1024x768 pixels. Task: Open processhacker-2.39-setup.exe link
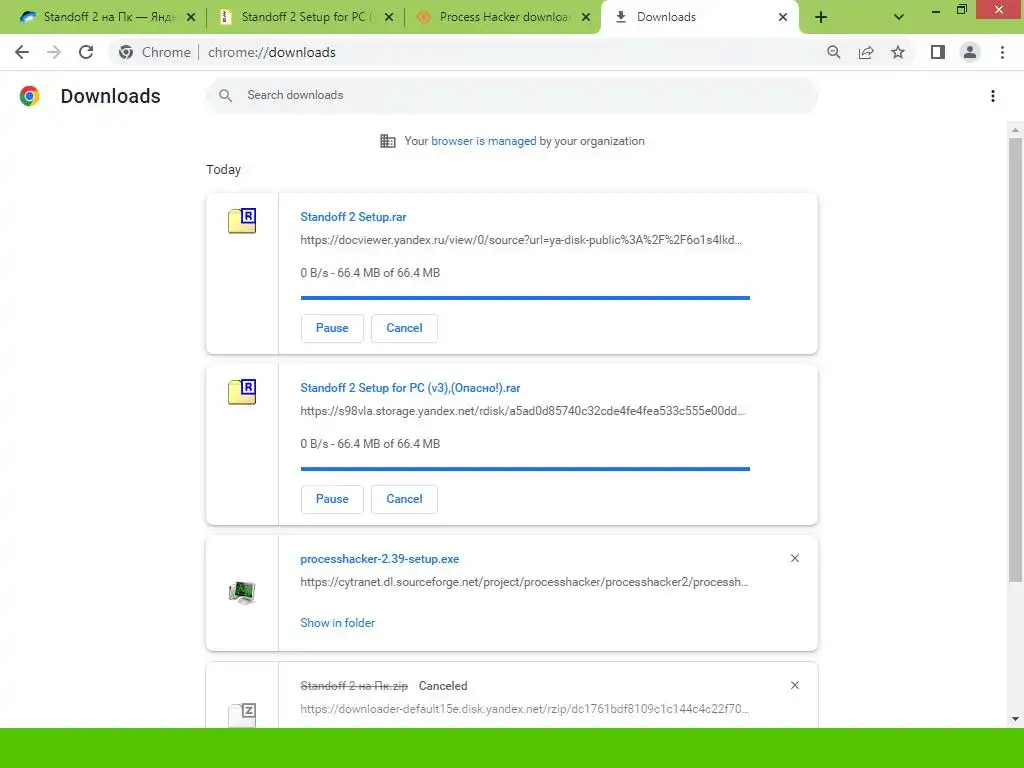(379, 559)
